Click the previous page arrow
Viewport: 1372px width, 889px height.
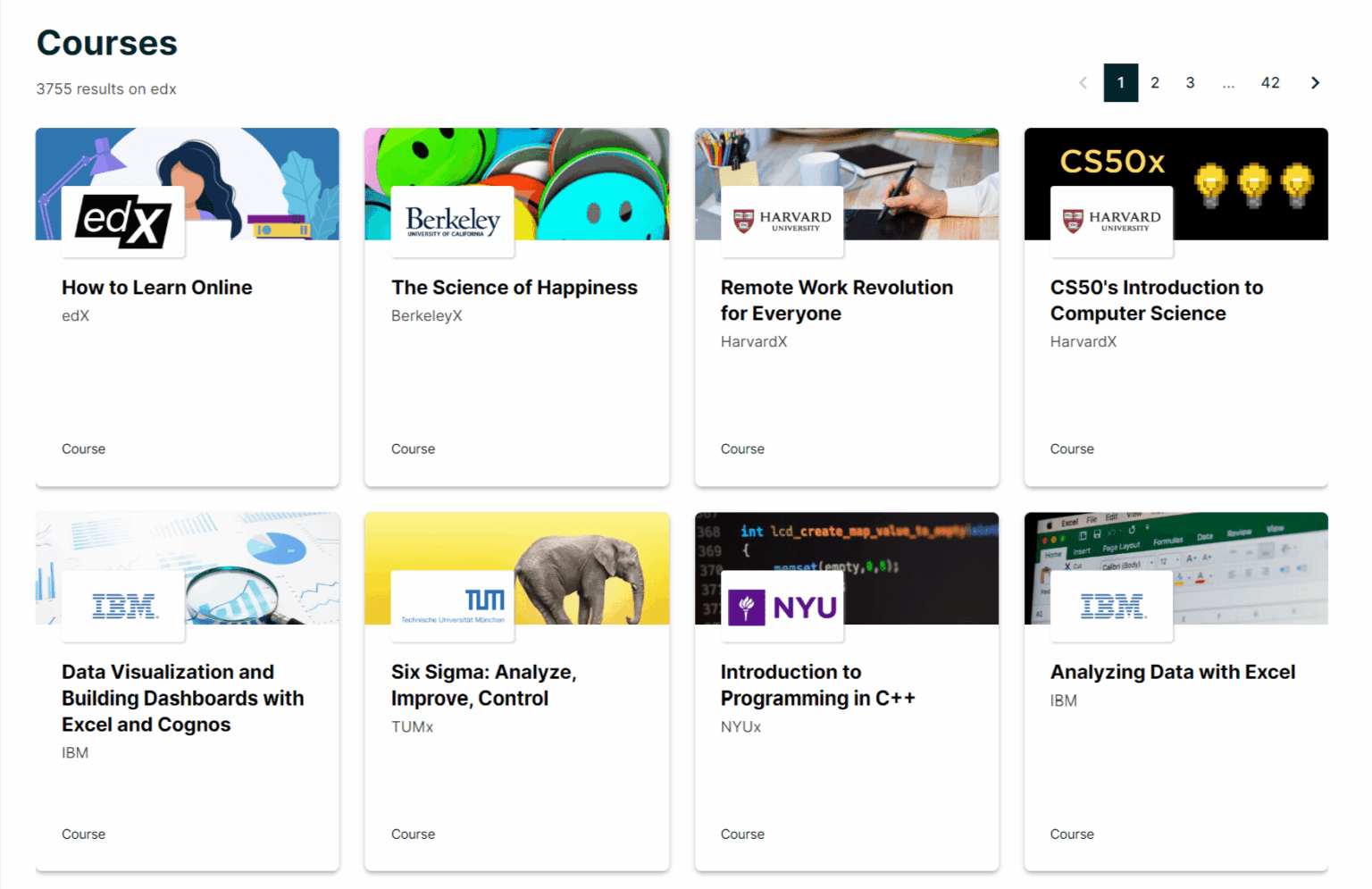1083,82
